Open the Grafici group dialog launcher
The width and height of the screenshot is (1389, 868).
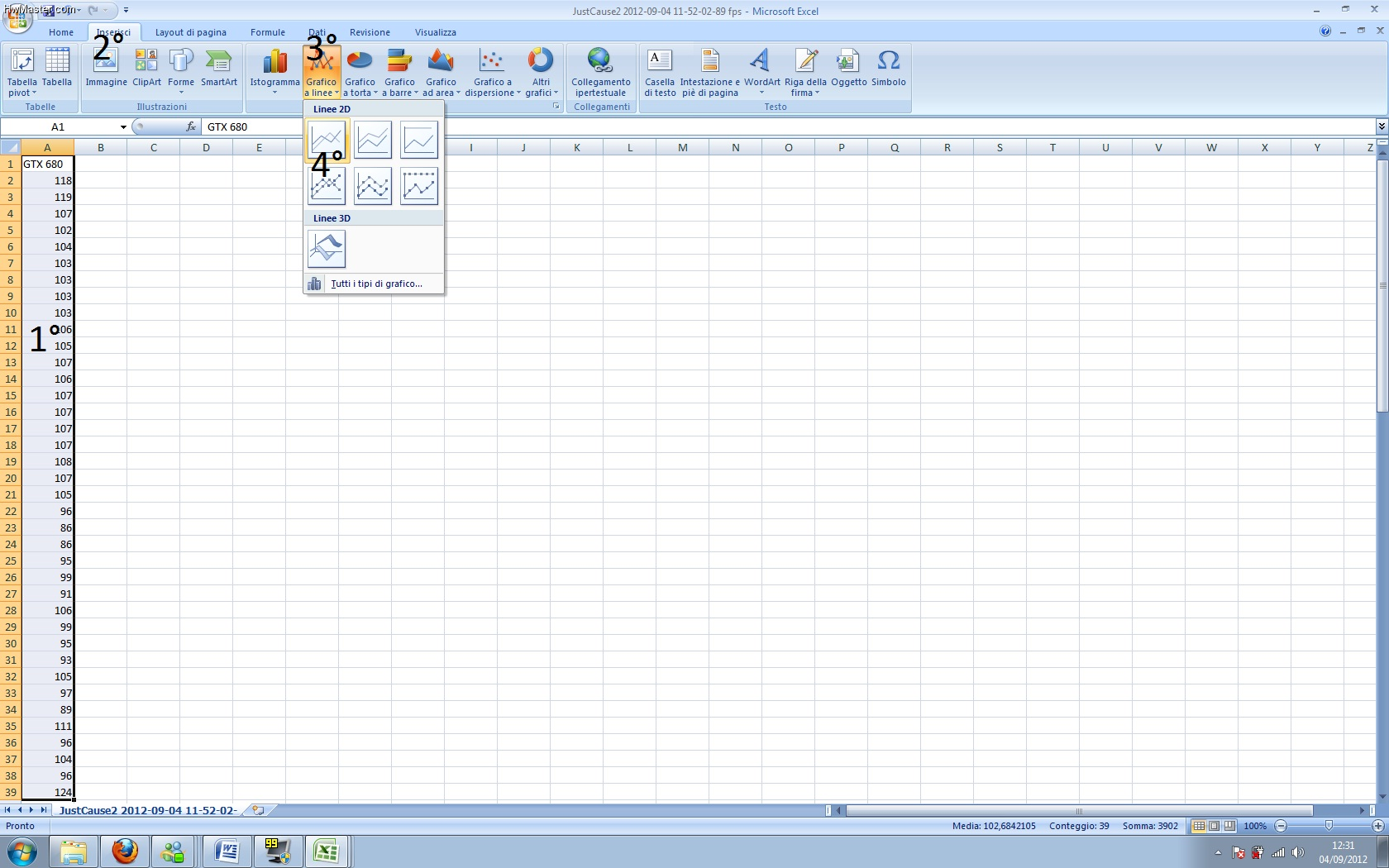coord(556,107)
